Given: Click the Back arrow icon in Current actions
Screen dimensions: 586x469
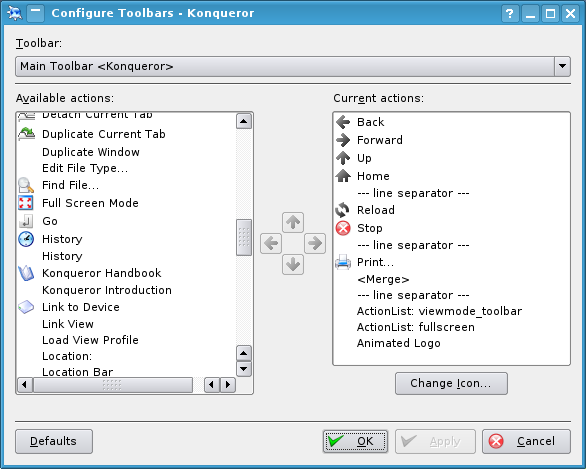Looking at the screenshot, I should coord(343,122).
